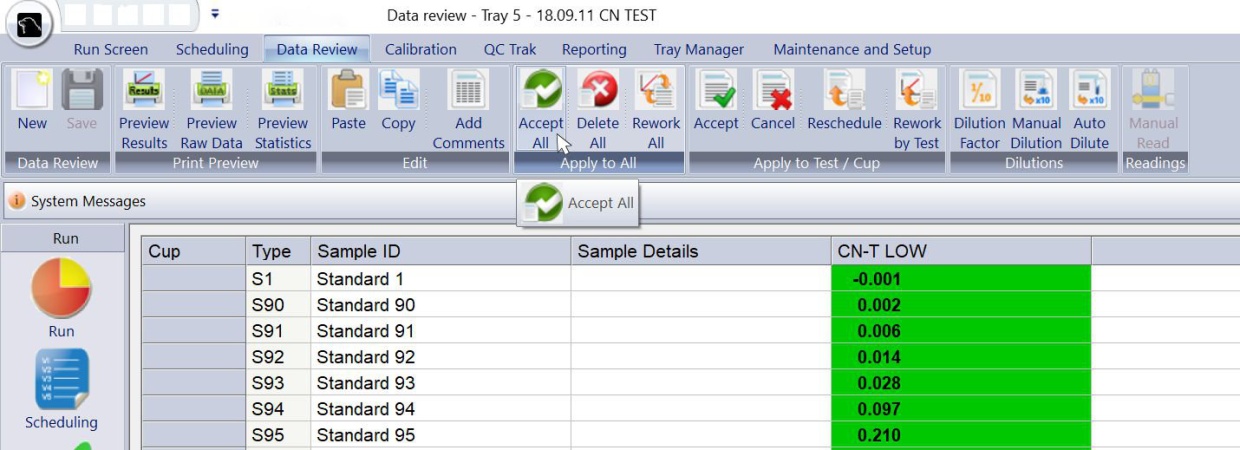1240x450 pixels.
Task: Select the Standard 92 sample row
Action: tap(366, 357)
